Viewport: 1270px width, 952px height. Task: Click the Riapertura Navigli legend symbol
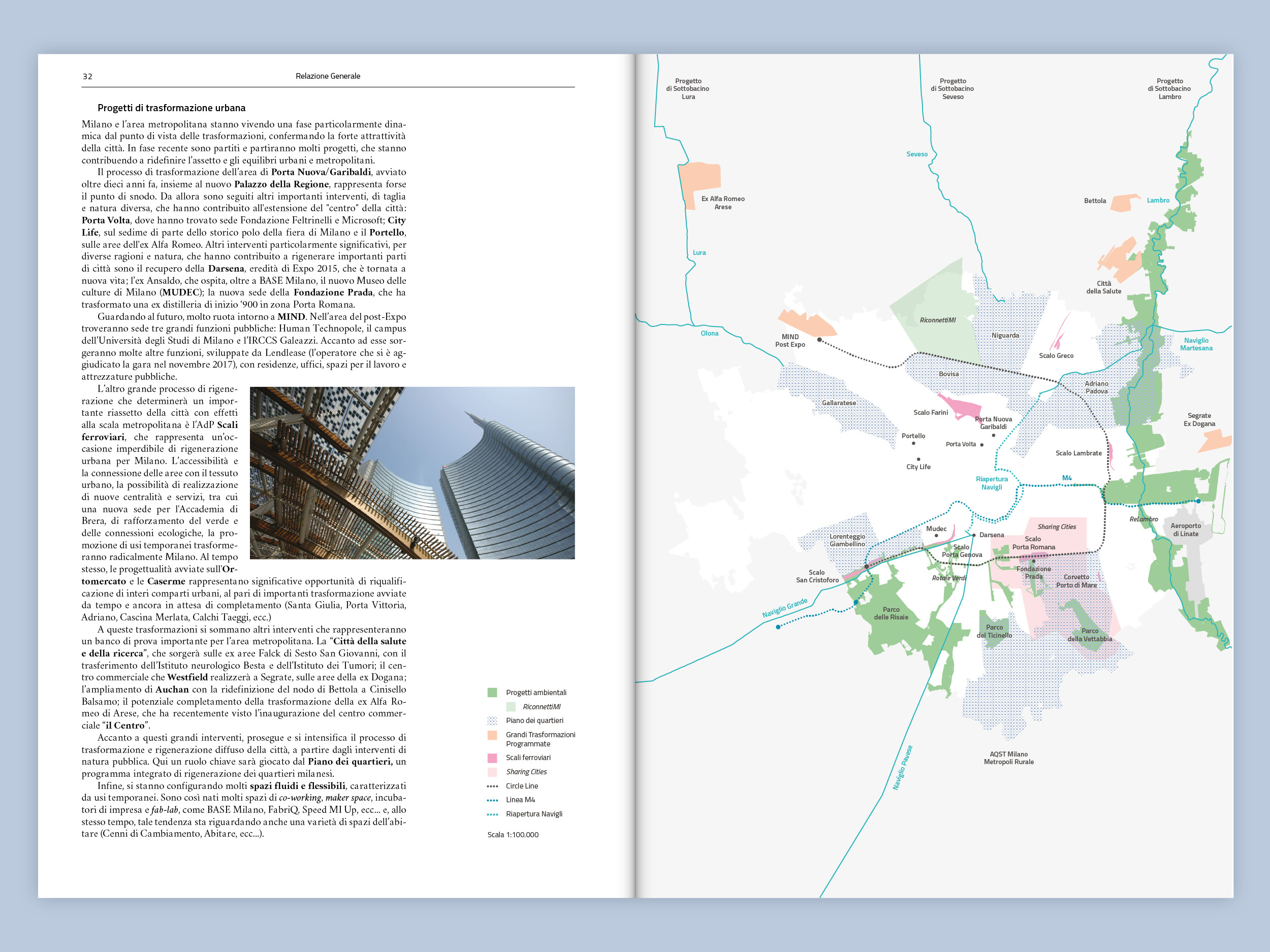[x=492, y=814]
